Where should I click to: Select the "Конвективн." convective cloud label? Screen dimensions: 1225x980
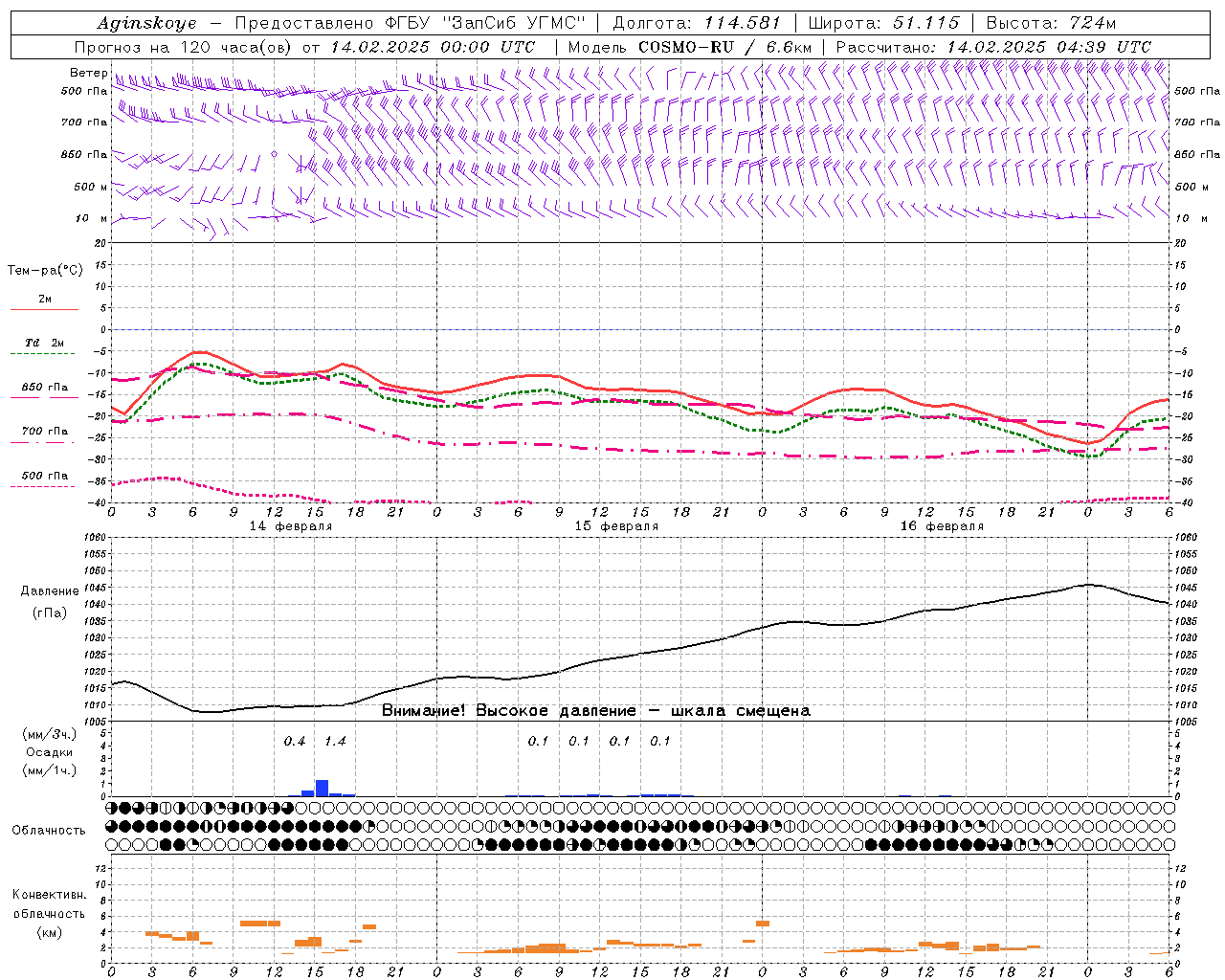pyautogui.click(x=50, y=895)
